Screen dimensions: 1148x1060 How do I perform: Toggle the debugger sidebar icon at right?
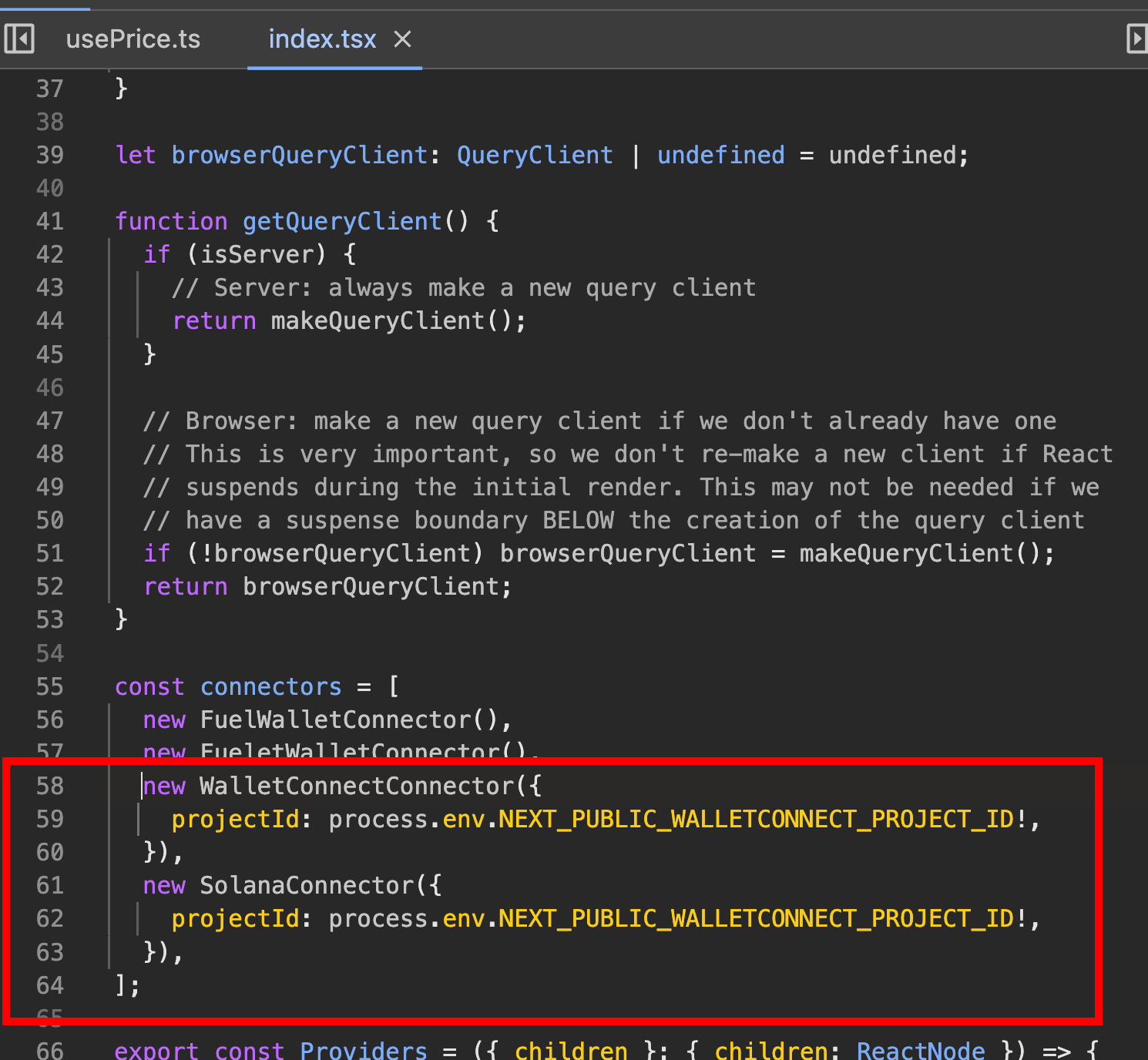(1137, 39)
